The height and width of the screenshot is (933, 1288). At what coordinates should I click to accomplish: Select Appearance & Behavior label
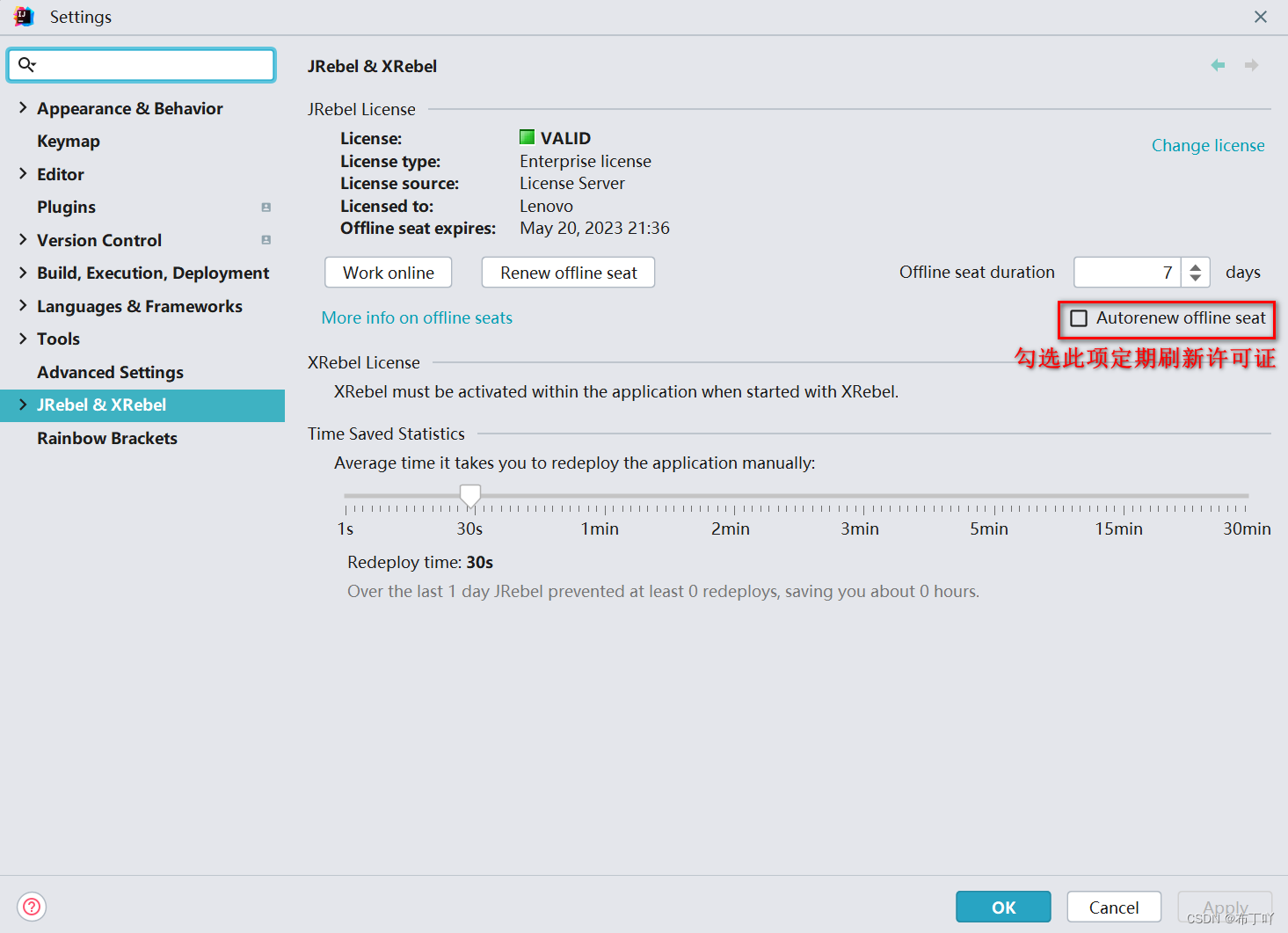[130, 108]
